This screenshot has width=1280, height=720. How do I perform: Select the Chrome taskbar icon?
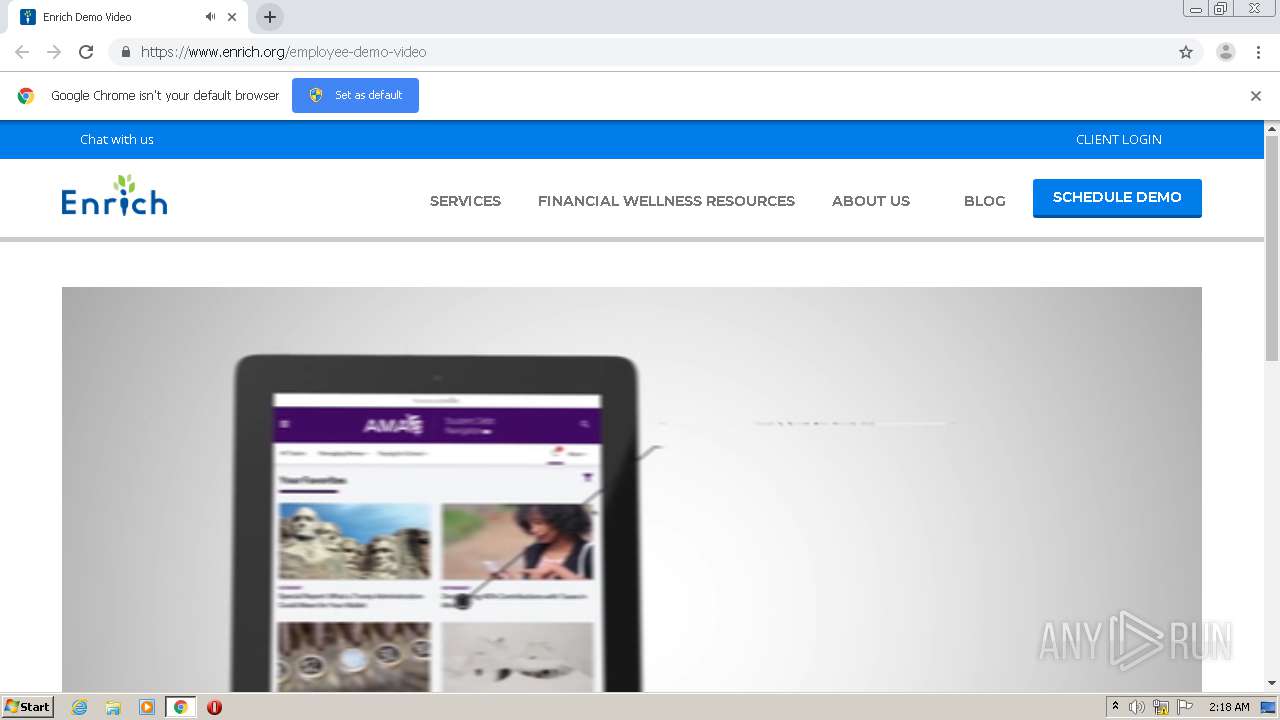coord(181,707)
